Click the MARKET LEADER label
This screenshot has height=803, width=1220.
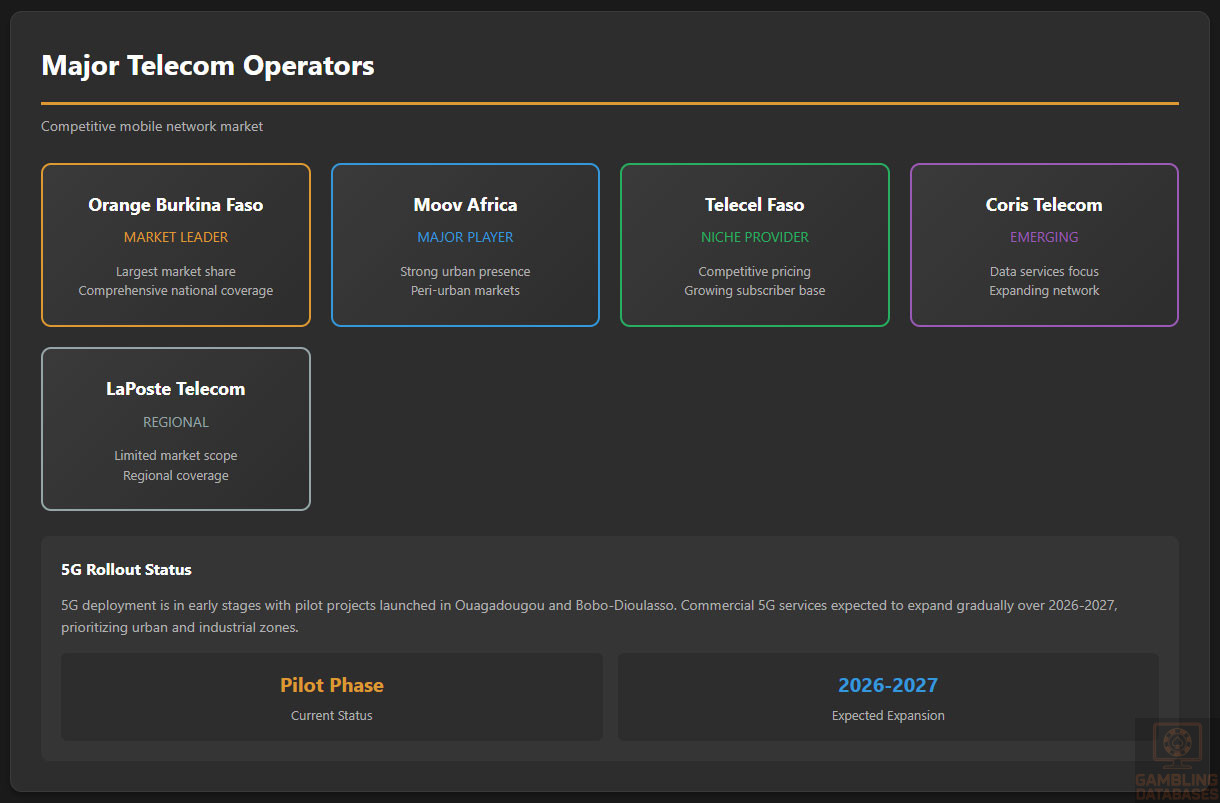(x=176, y=237)
